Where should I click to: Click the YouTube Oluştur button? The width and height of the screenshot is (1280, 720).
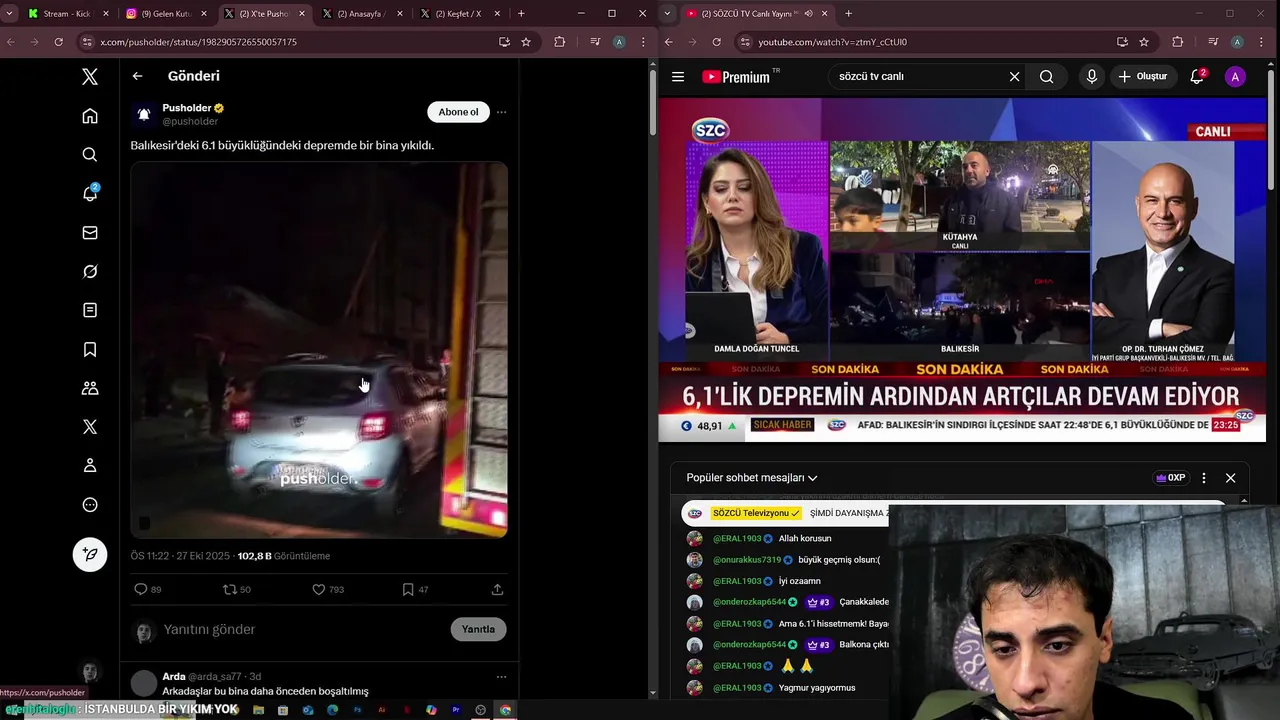pyautogui.click(x=1142, y=77)
